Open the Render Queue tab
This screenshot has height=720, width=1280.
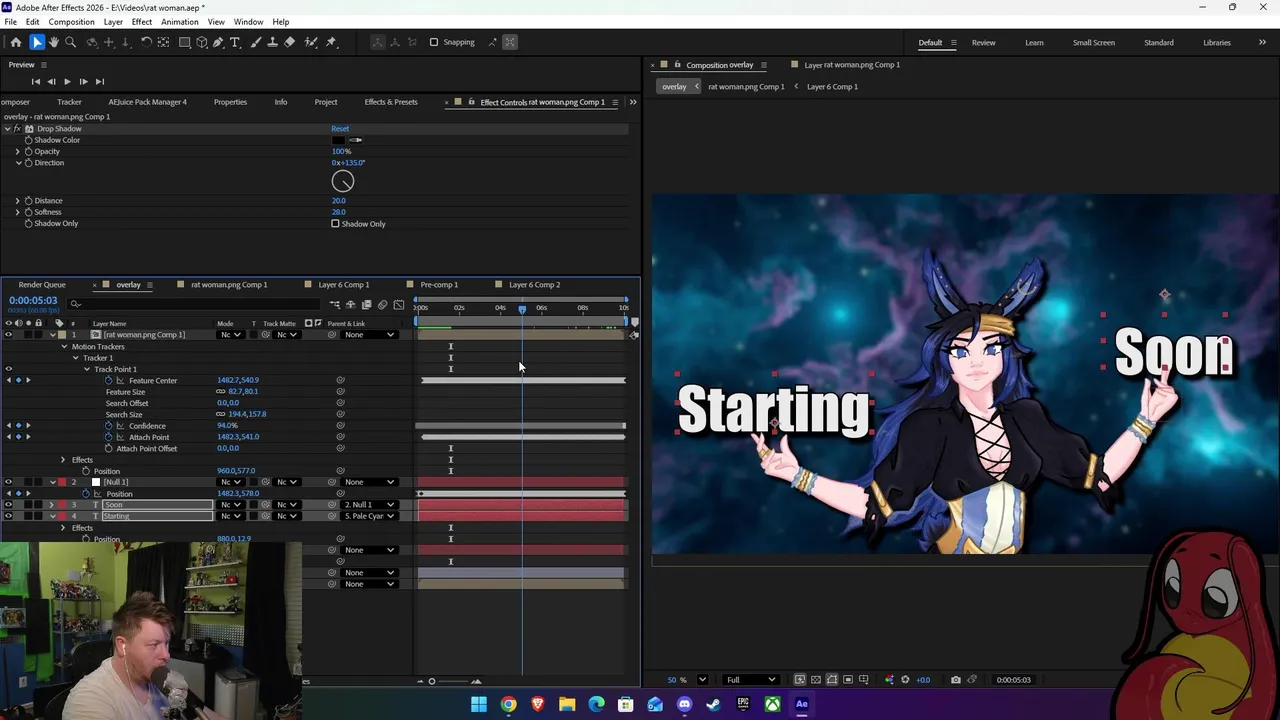[x=42, y=285]
